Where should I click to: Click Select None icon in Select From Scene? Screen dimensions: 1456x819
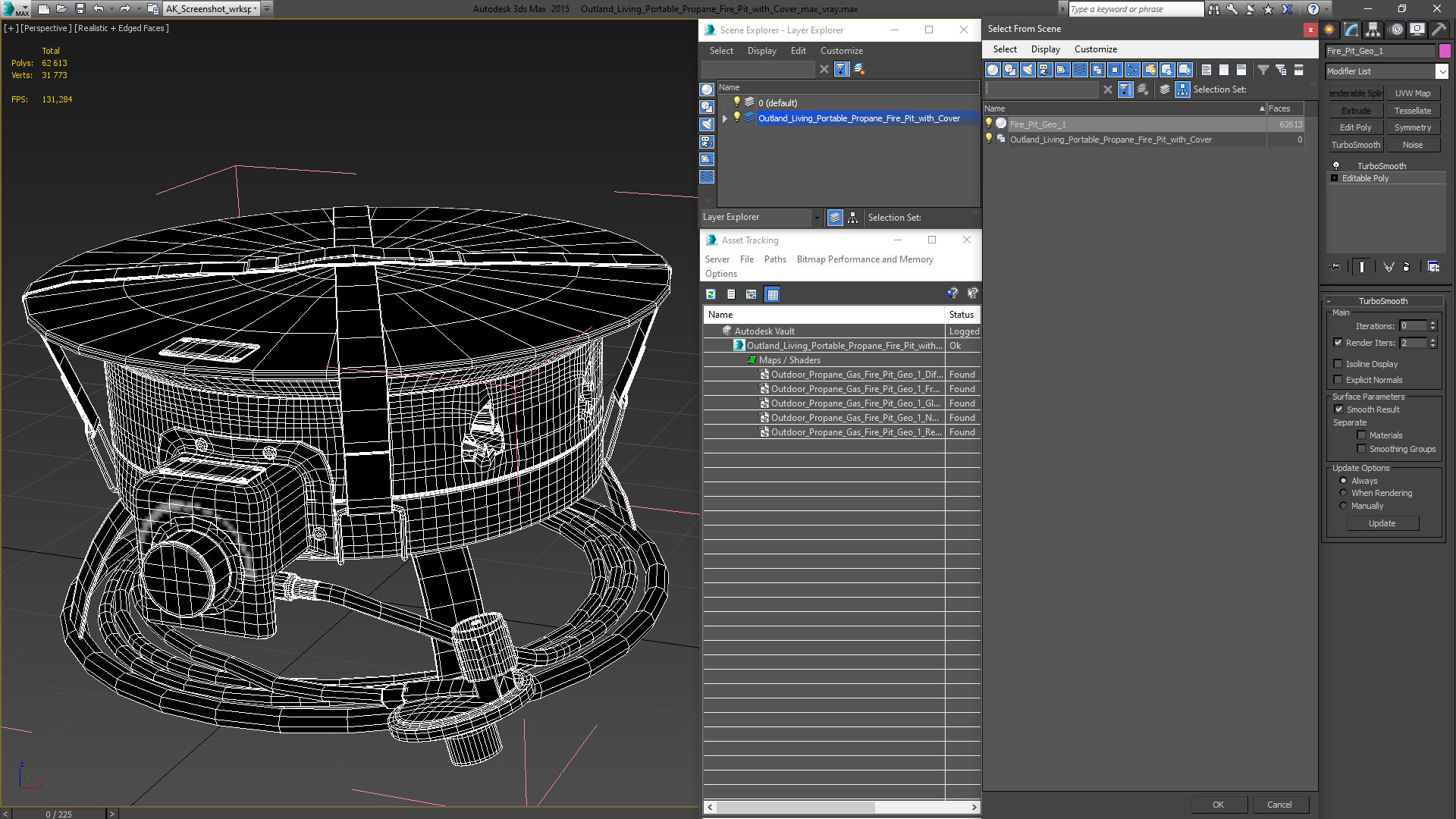(1224, 70)
